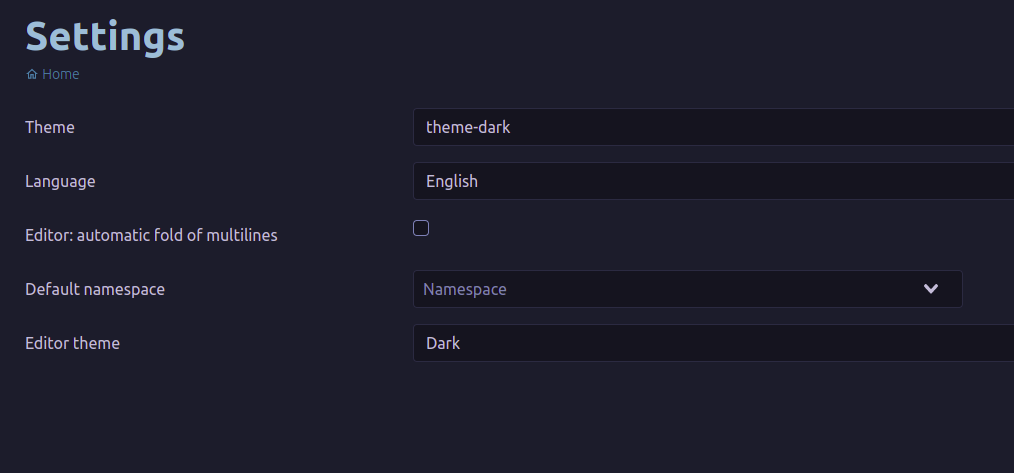1014x473 pixels.
Task: Open the Language dropdown showing English
Action: [x=713, y=181]
